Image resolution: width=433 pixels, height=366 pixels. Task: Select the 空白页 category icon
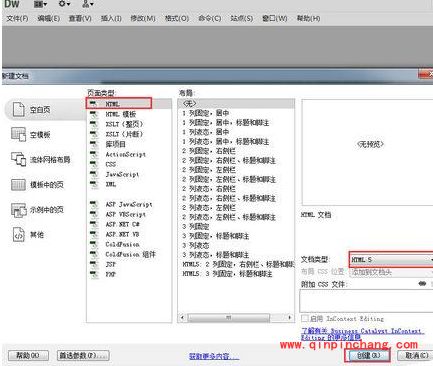click(19, 109)
